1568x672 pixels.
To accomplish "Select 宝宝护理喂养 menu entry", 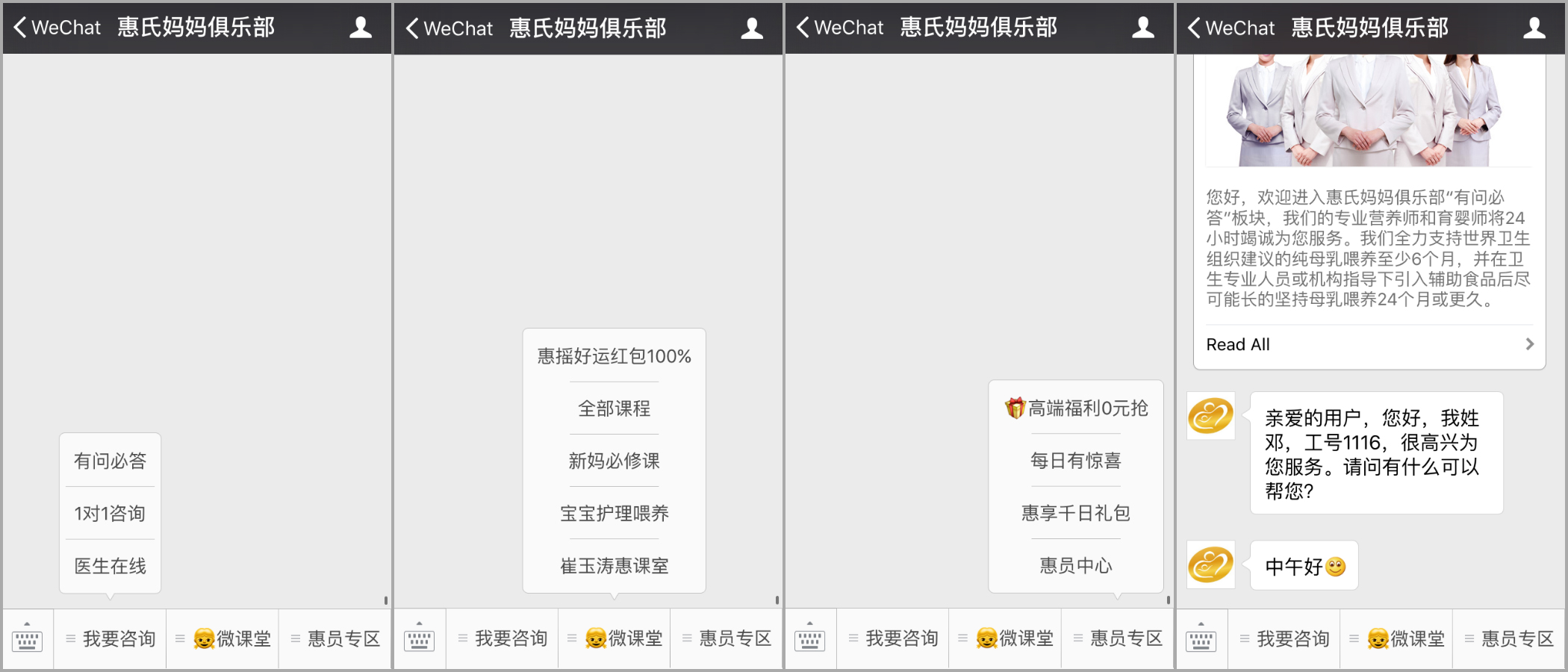I will click(615, 513).
